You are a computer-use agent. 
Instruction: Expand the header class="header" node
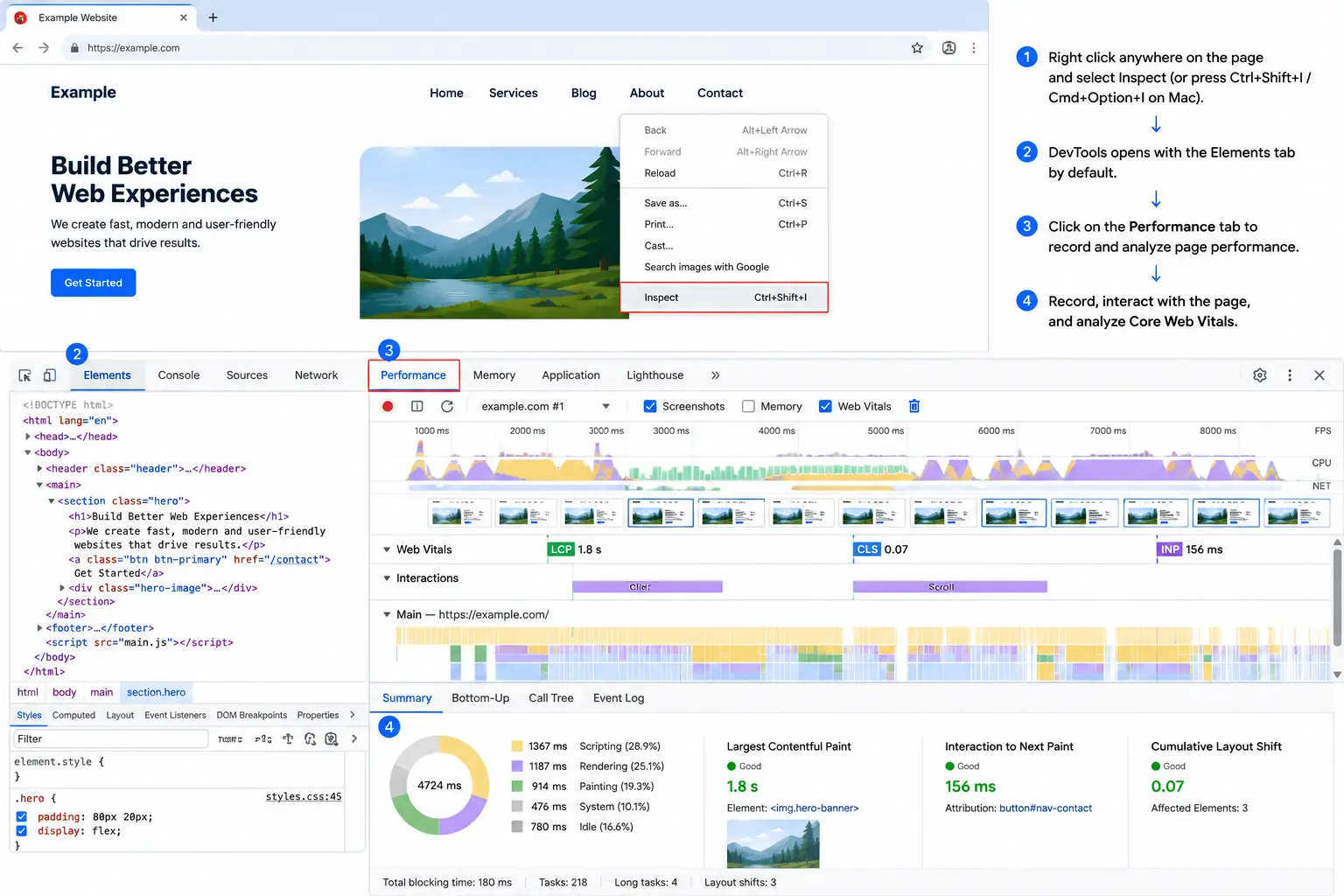tap(39, 469)
